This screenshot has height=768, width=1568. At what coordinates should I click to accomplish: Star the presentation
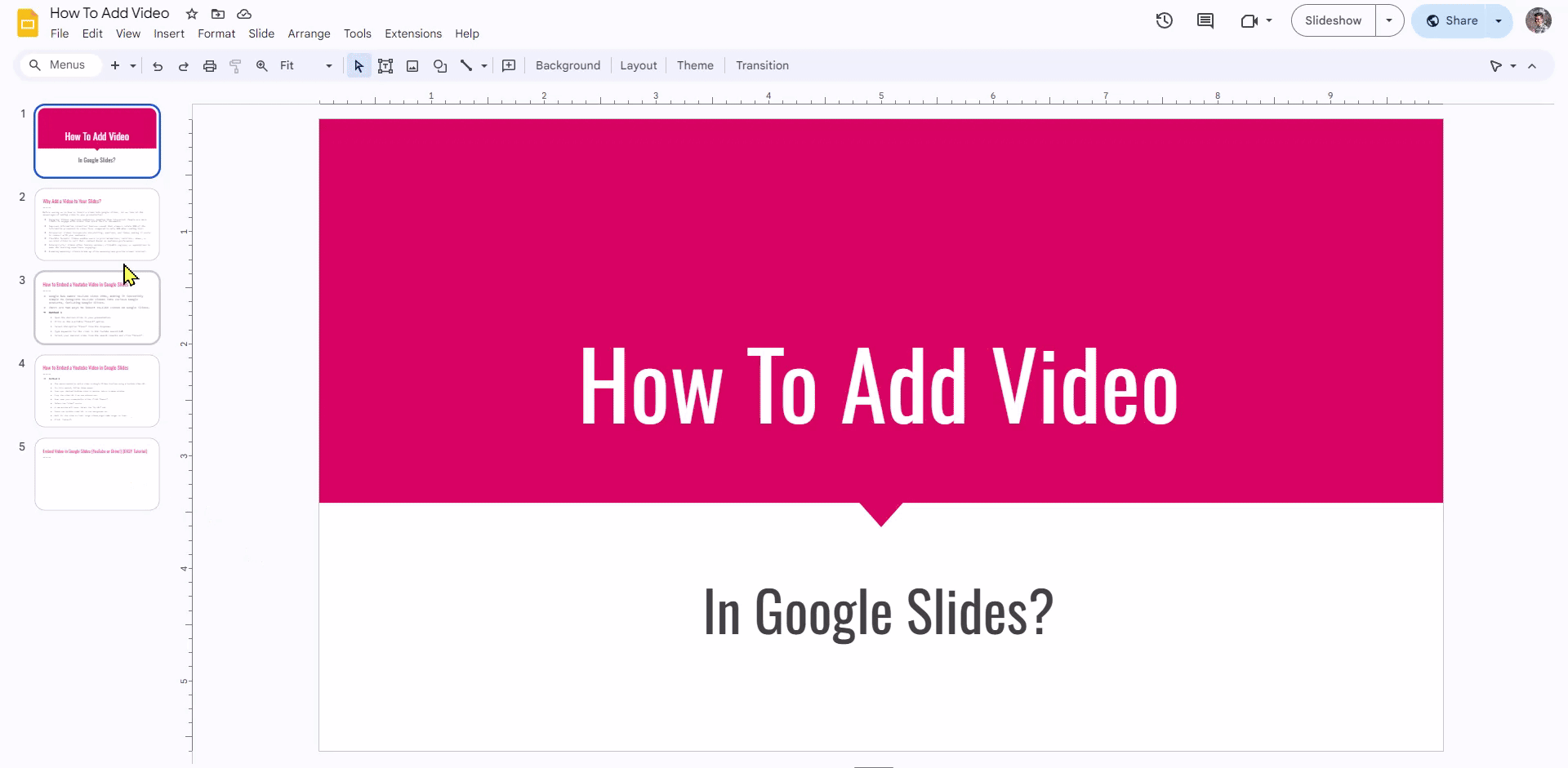(x=192, y=13)
